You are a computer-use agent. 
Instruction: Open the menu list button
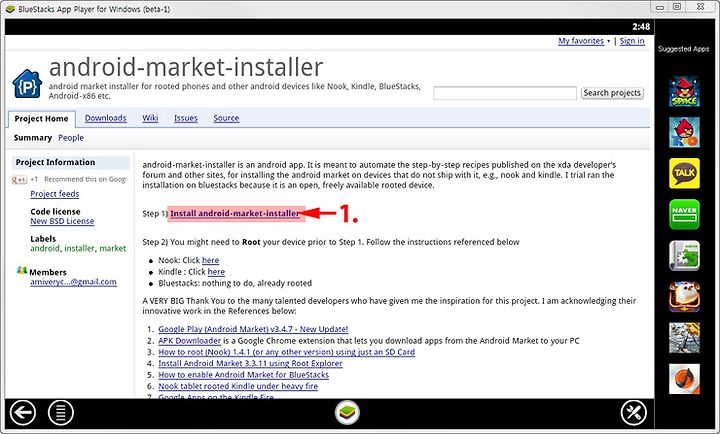61,413
